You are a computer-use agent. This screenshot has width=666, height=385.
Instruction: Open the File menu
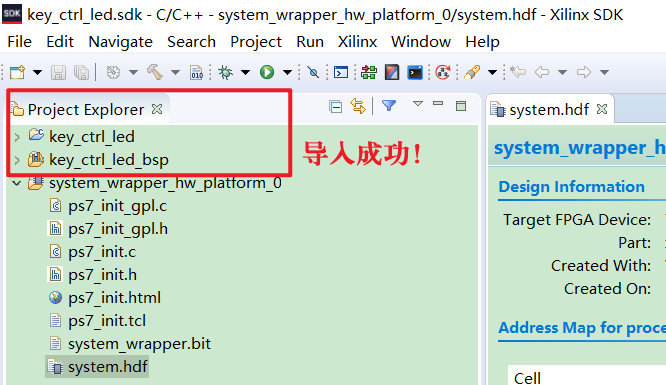point(20,42)
